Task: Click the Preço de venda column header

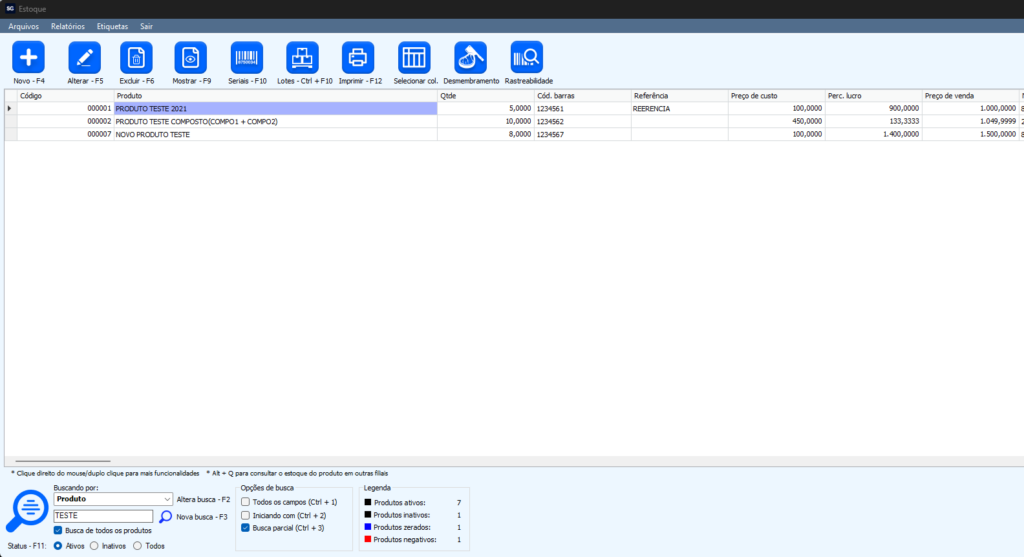Action: coord(970,95)
